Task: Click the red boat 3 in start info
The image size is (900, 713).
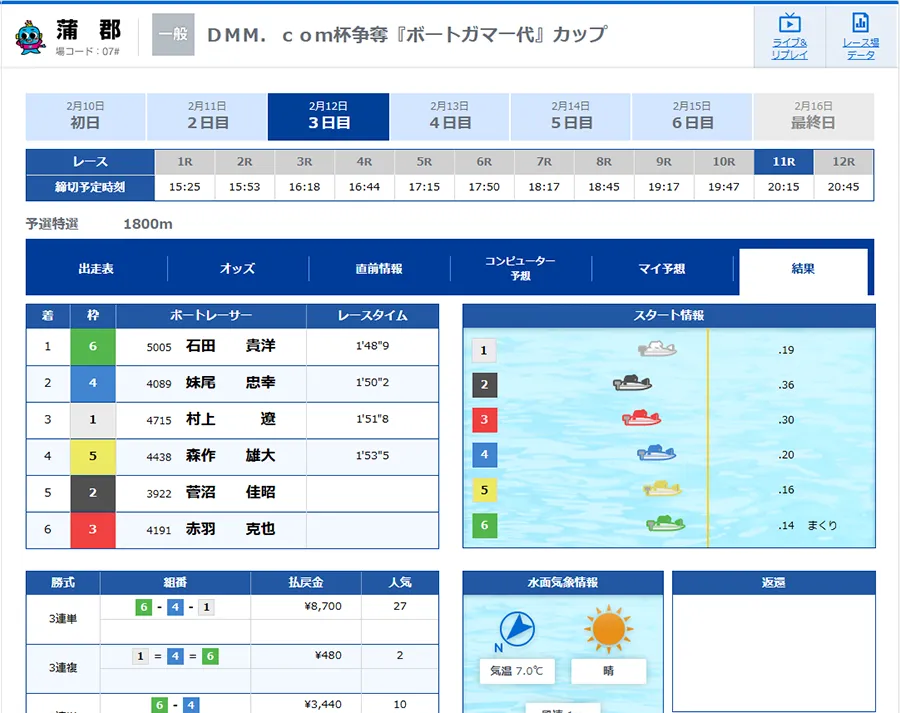Action: pos(641,418)
